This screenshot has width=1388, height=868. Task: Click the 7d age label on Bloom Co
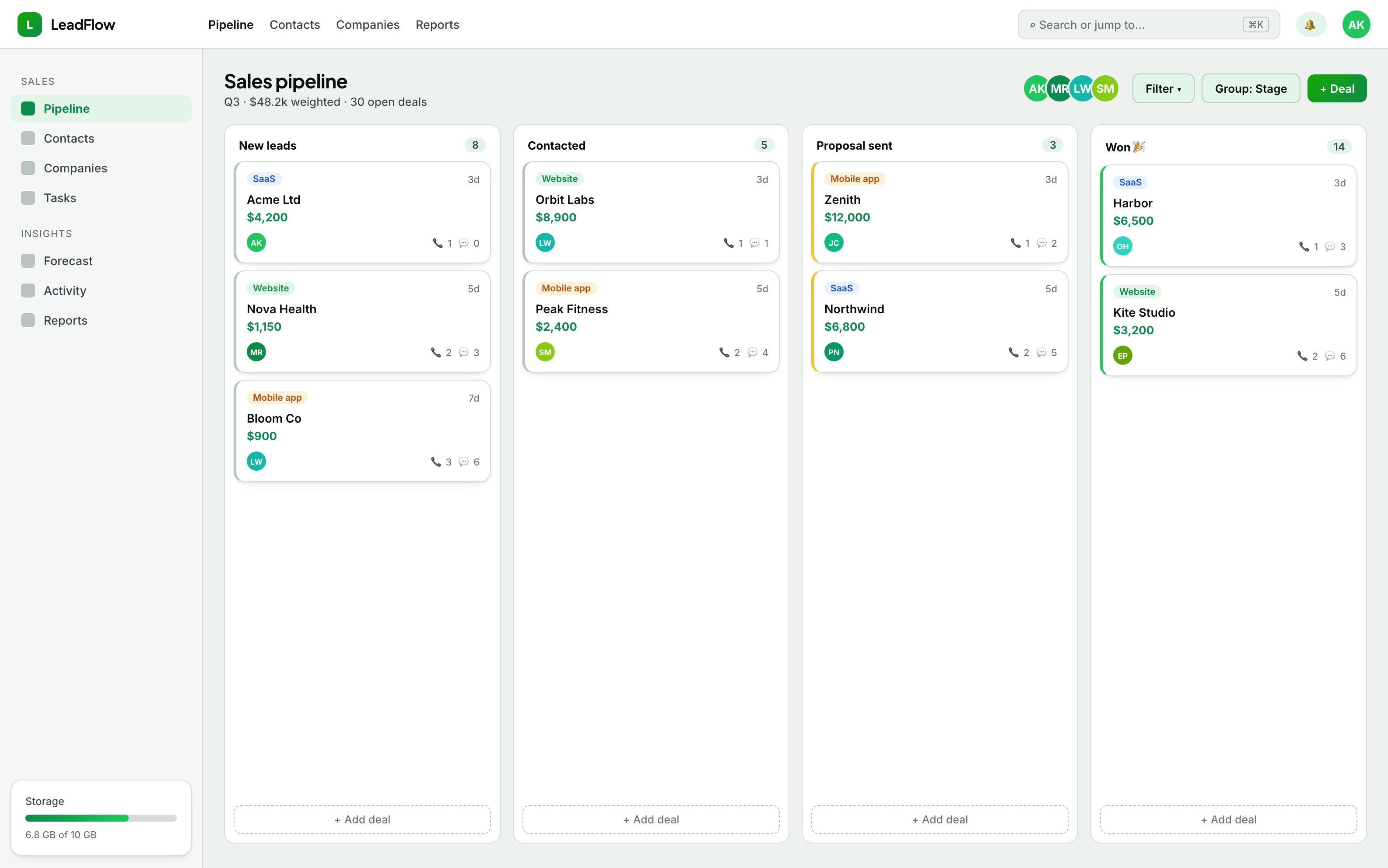point(473,398)
